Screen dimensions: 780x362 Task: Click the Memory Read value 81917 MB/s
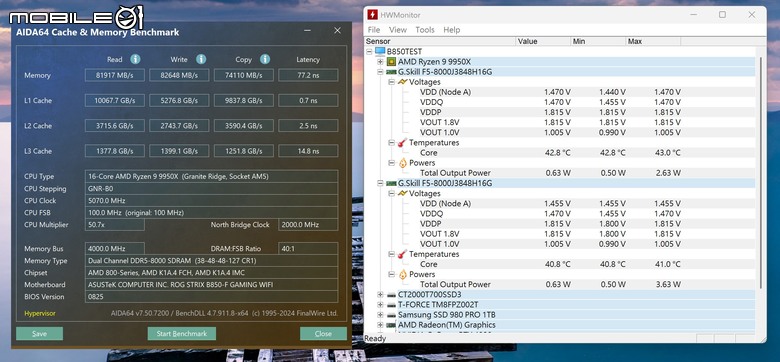pyautogui.click(x=115, y=75)
